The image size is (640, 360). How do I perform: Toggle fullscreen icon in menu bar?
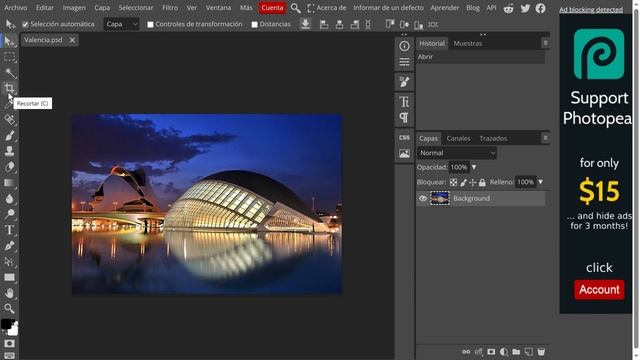311,8
